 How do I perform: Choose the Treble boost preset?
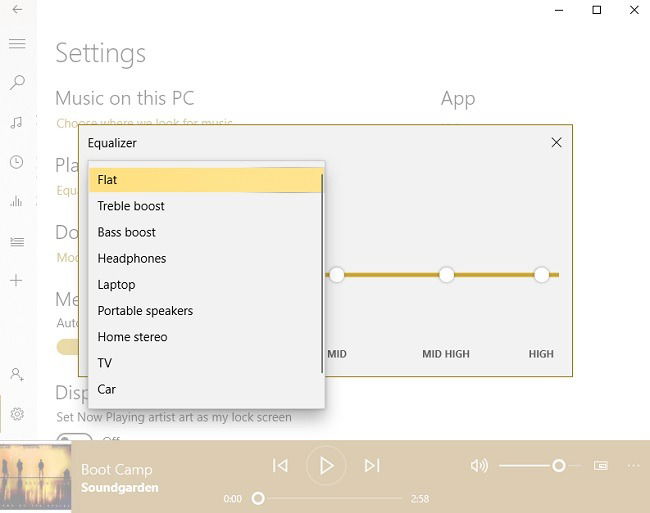click(x=205, y=206)
